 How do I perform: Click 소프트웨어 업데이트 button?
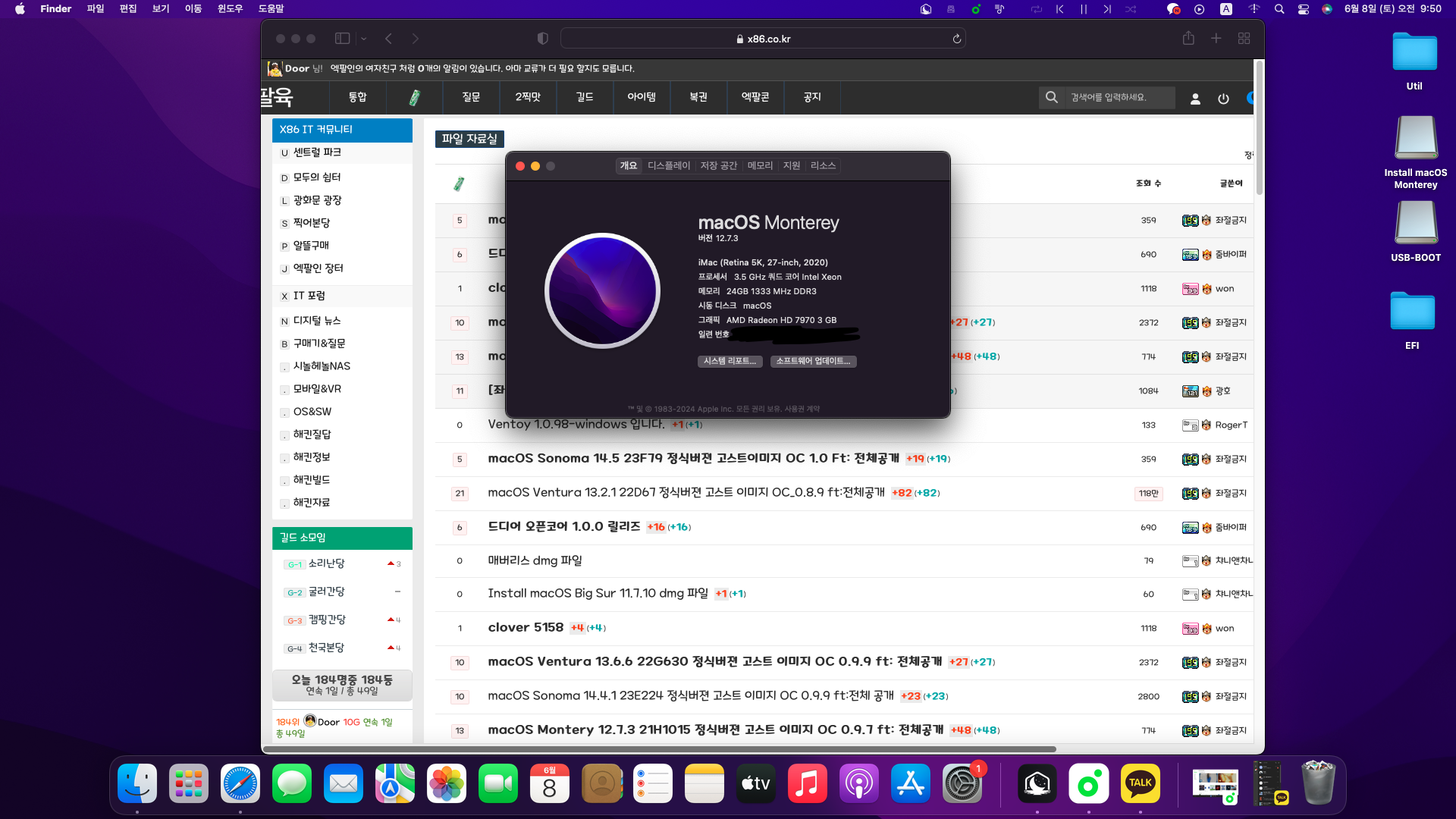(x=814, y=361)
